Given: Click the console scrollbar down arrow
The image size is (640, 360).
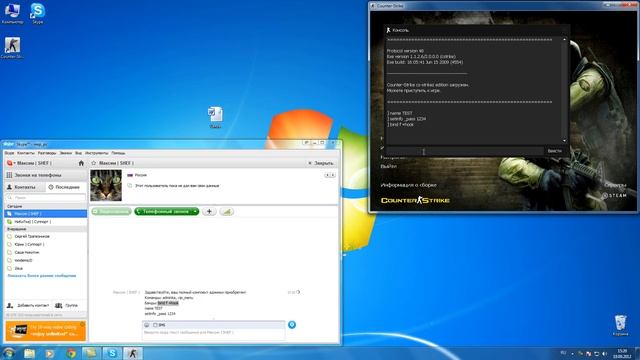Looking at the screenshot, I should click(x=564, y=141).
